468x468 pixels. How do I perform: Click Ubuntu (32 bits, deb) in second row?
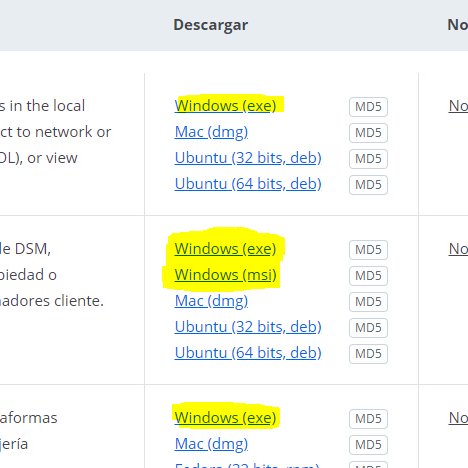pos(248,327)
